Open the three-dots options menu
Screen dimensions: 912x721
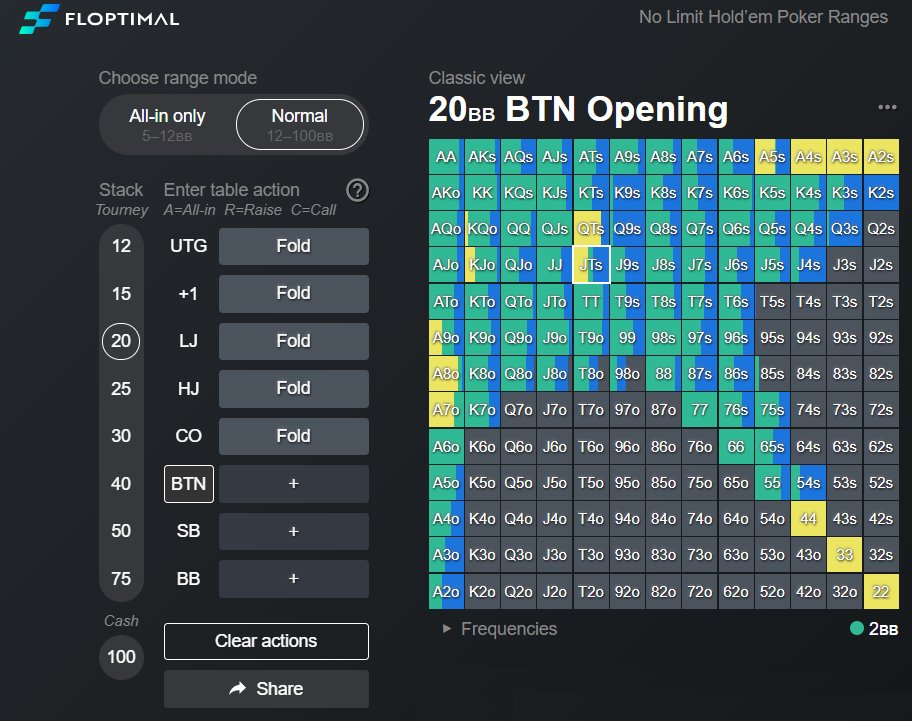(x=887, y=107)
